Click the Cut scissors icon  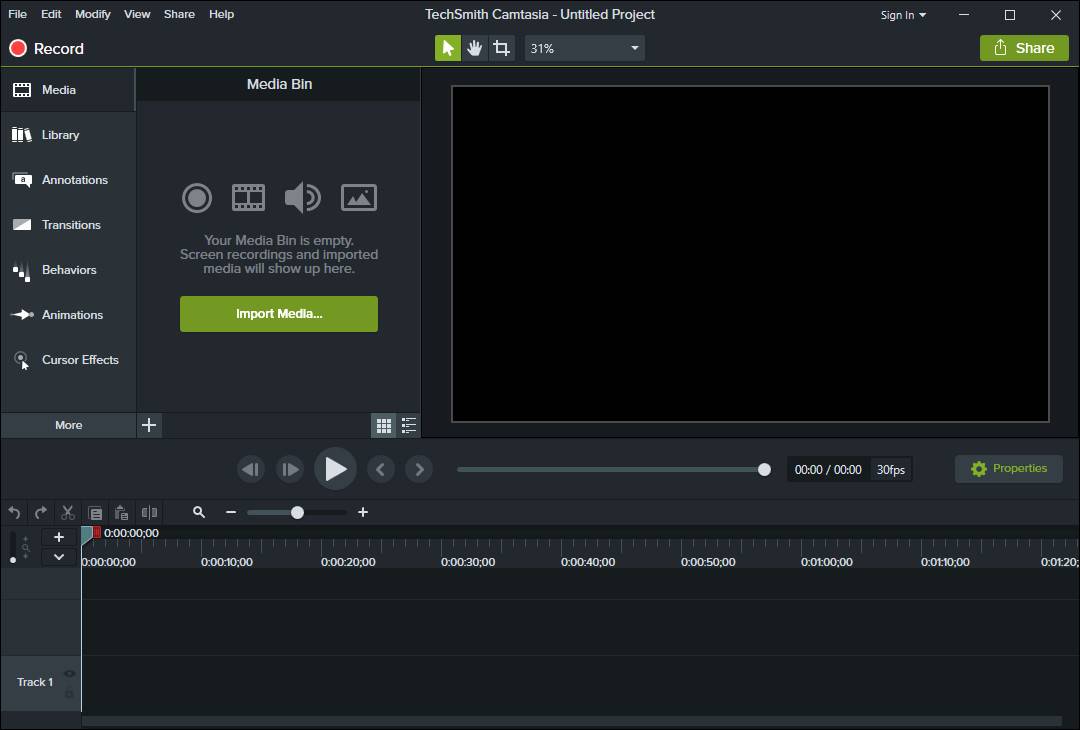68,512
